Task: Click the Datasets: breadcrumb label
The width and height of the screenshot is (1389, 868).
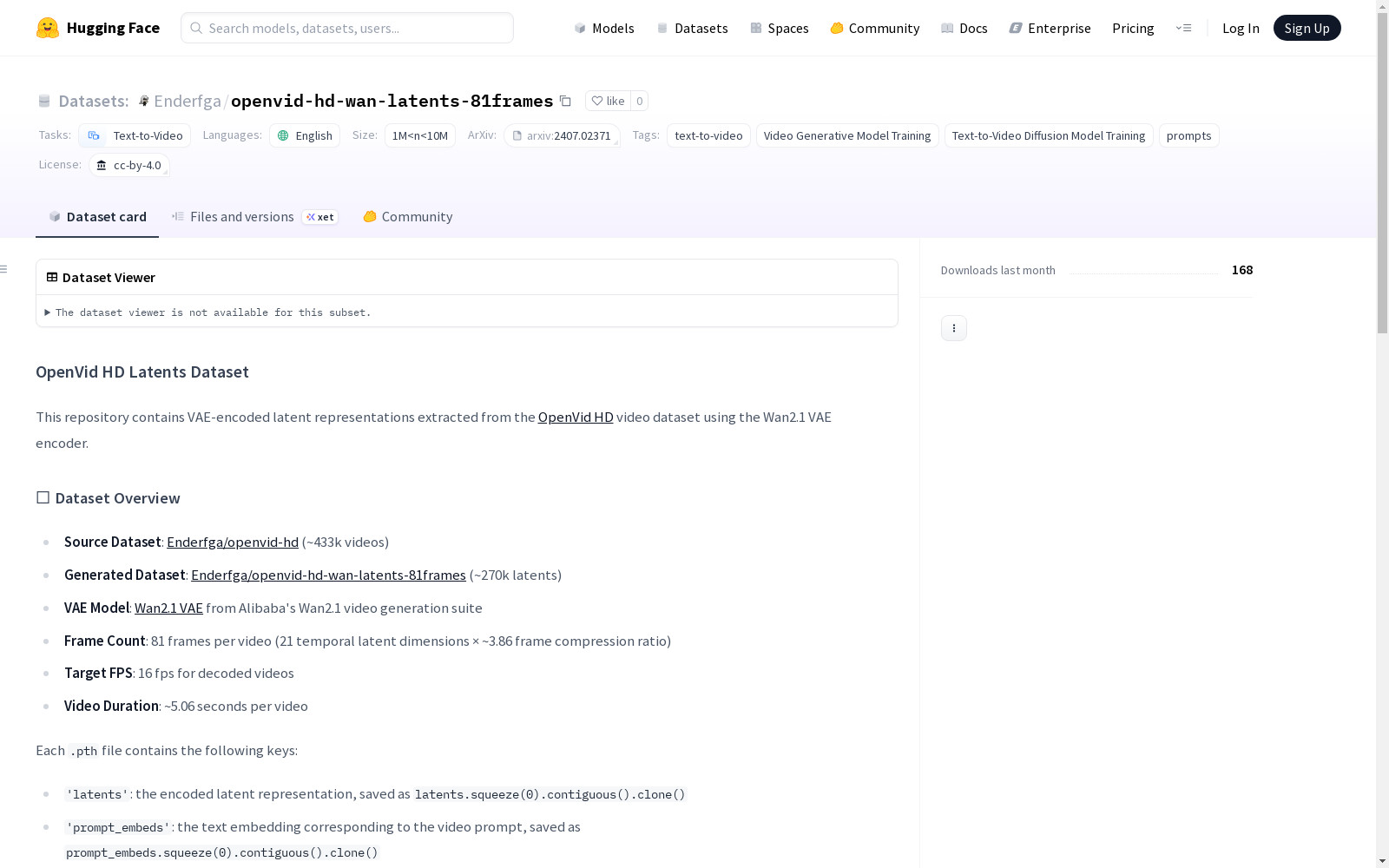Action: (94, 101)
